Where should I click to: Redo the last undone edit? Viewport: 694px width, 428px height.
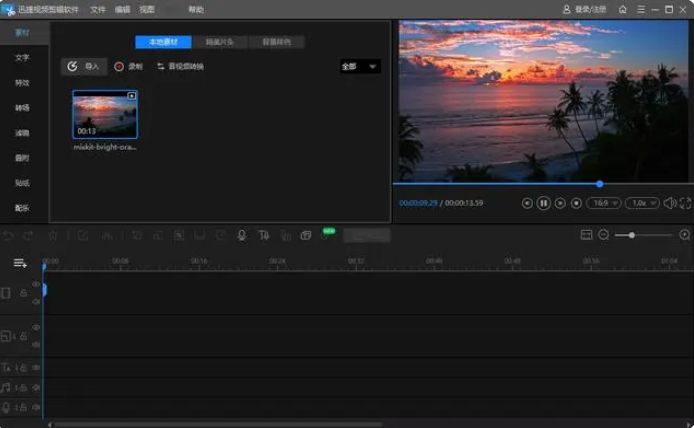[x=28, y=235]
